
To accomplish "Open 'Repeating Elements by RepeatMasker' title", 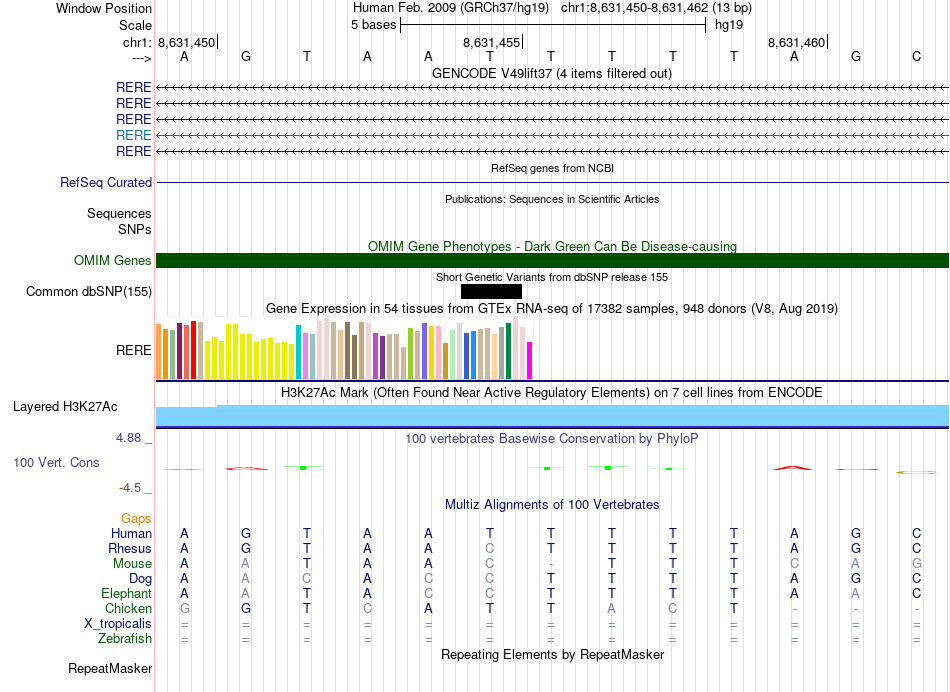I will click(x=552, y=654).
